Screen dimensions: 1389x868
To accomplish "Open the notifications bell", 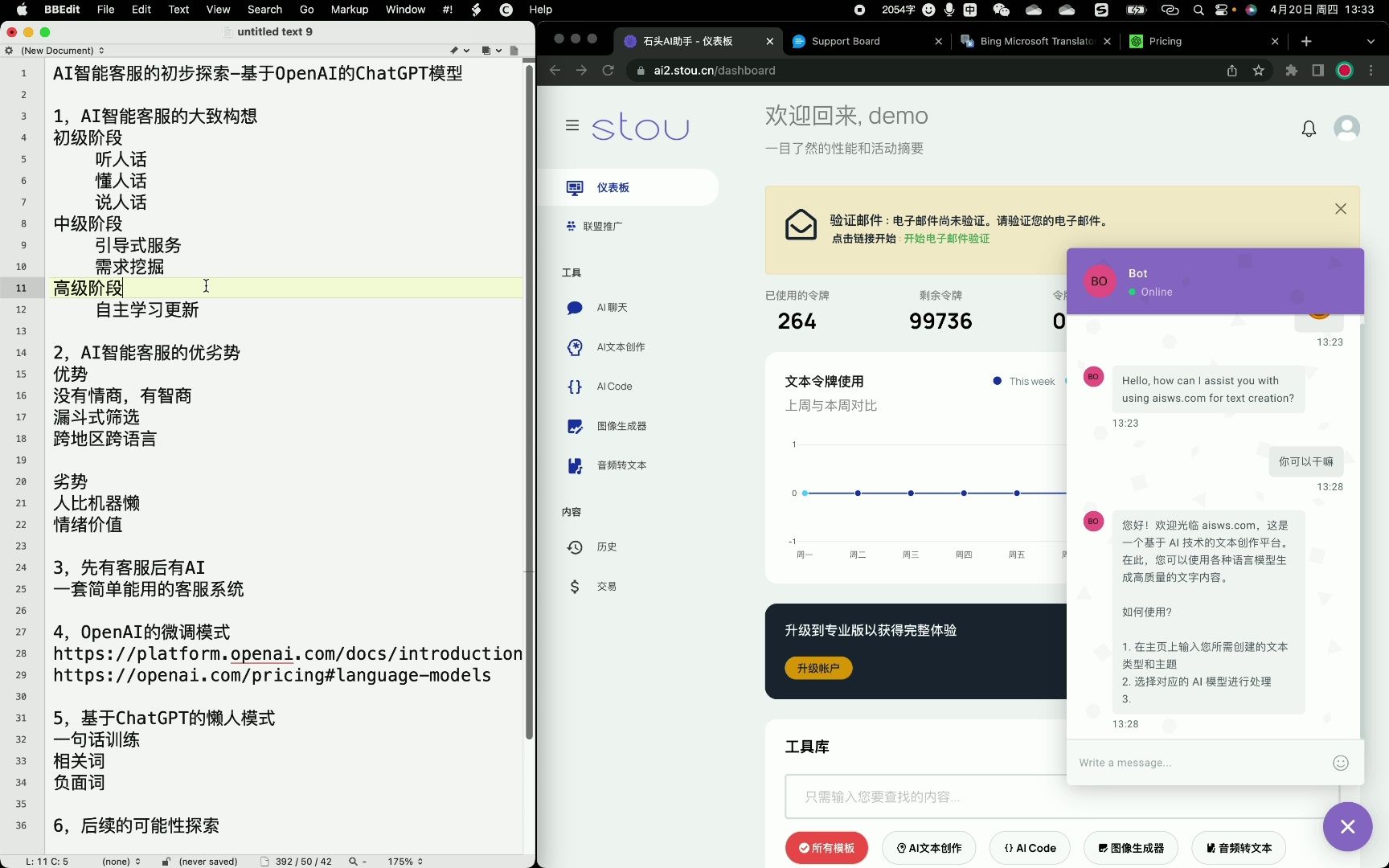I will [x=1309, y=129].
